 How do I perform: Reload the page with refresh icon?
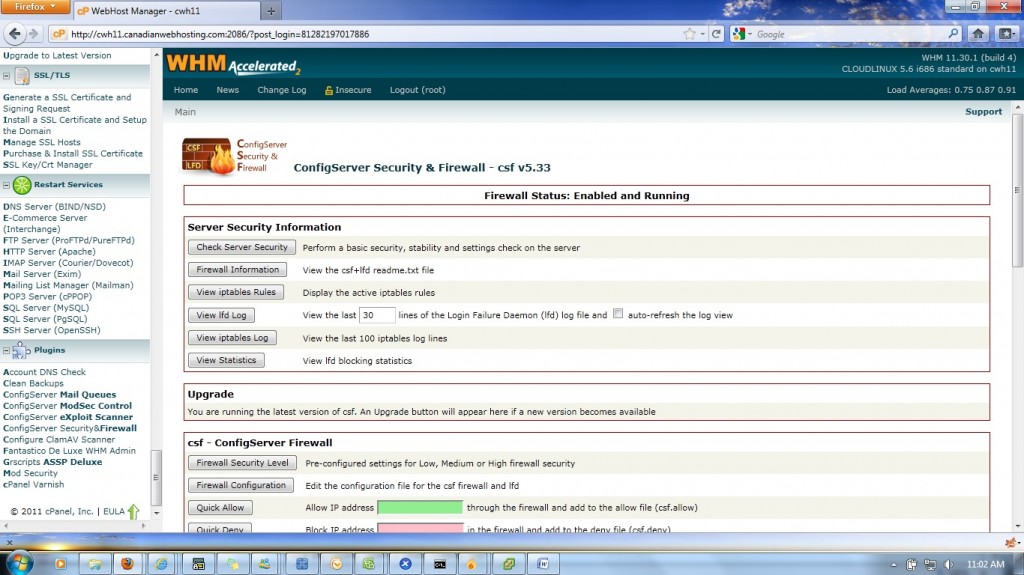716,34
